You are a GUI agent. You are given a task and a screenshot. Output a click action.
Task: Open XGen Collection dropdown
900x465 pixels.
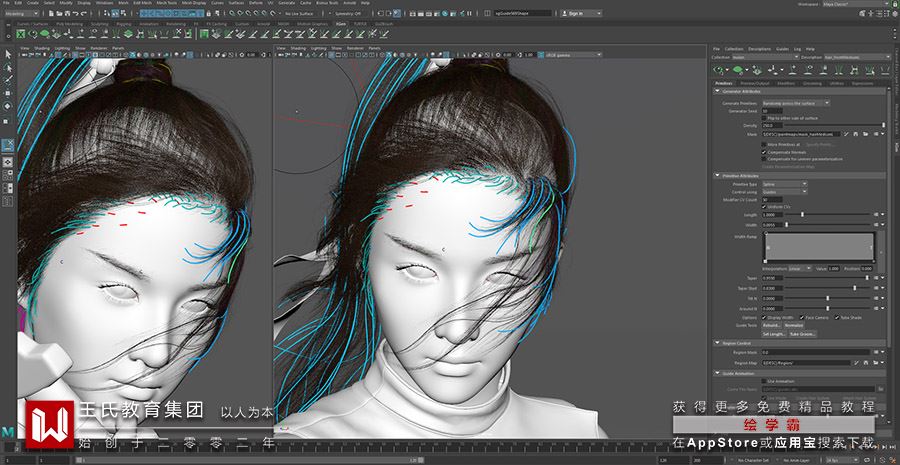(766, 57)
